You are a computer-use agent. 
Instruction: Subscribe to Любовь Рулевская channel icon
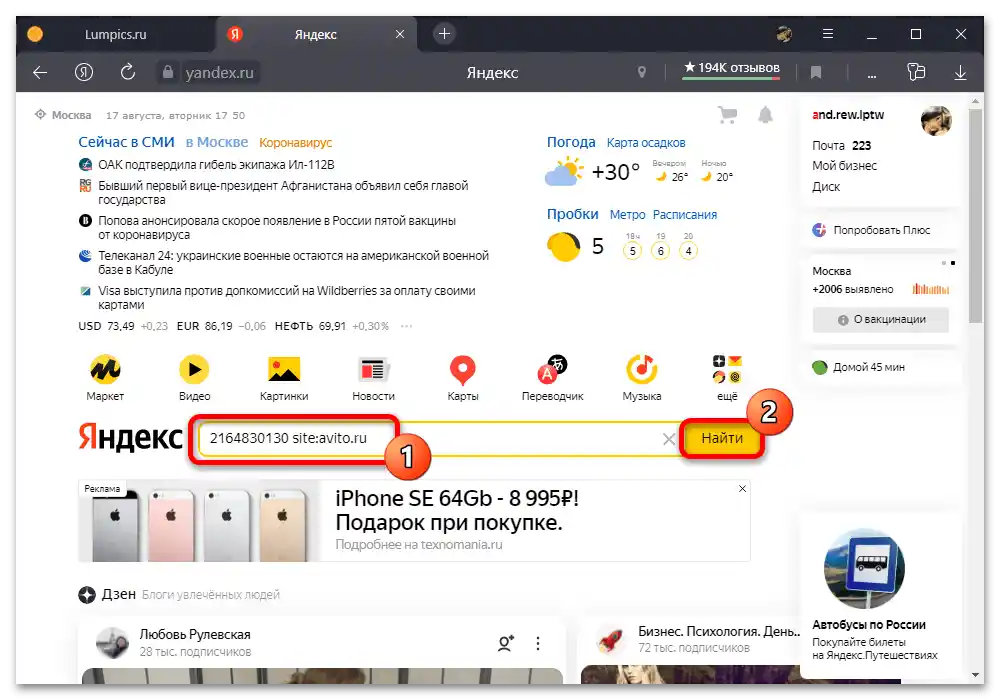click(x=506, y=643)
